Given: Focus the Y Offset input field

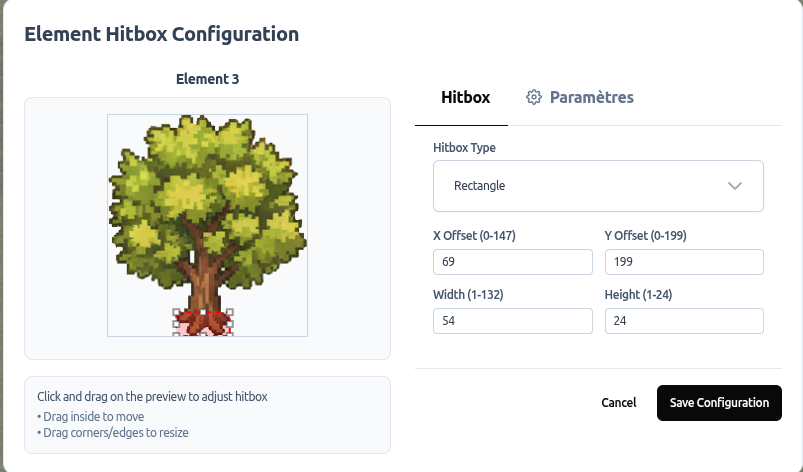Looking at the screenshot, I should [x=684, y=262].
